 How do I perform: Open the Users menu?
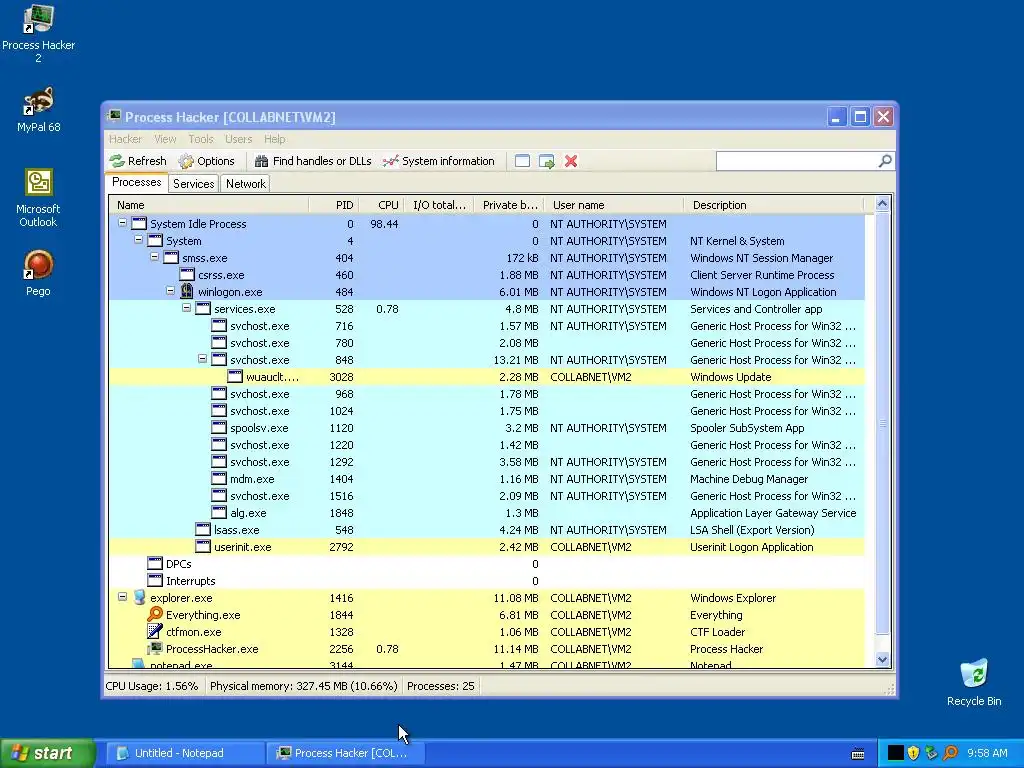(x=238, y=139)
